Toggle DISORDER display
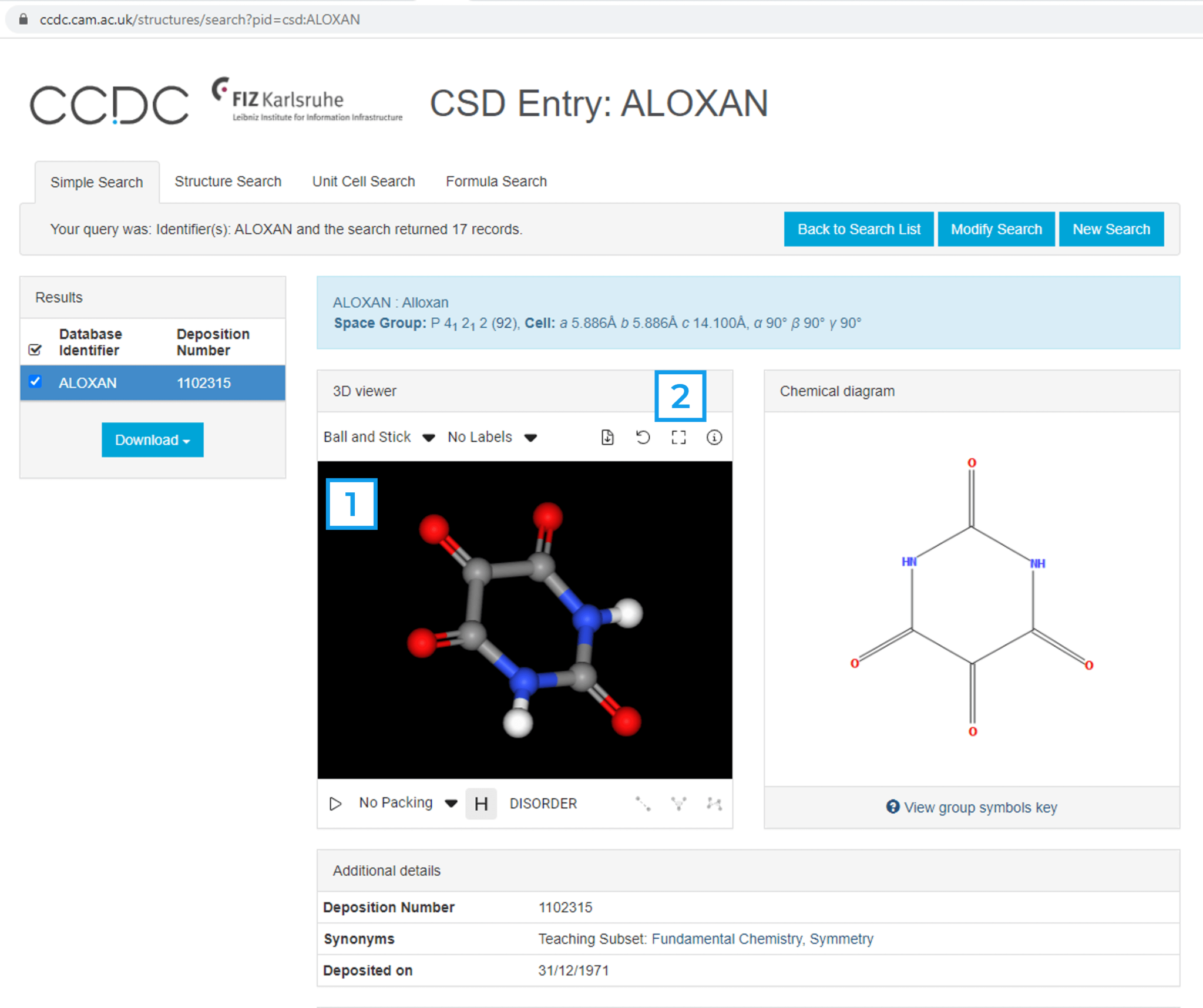The height and width of the screenshot is (1008, 1203). coord(543,804)
